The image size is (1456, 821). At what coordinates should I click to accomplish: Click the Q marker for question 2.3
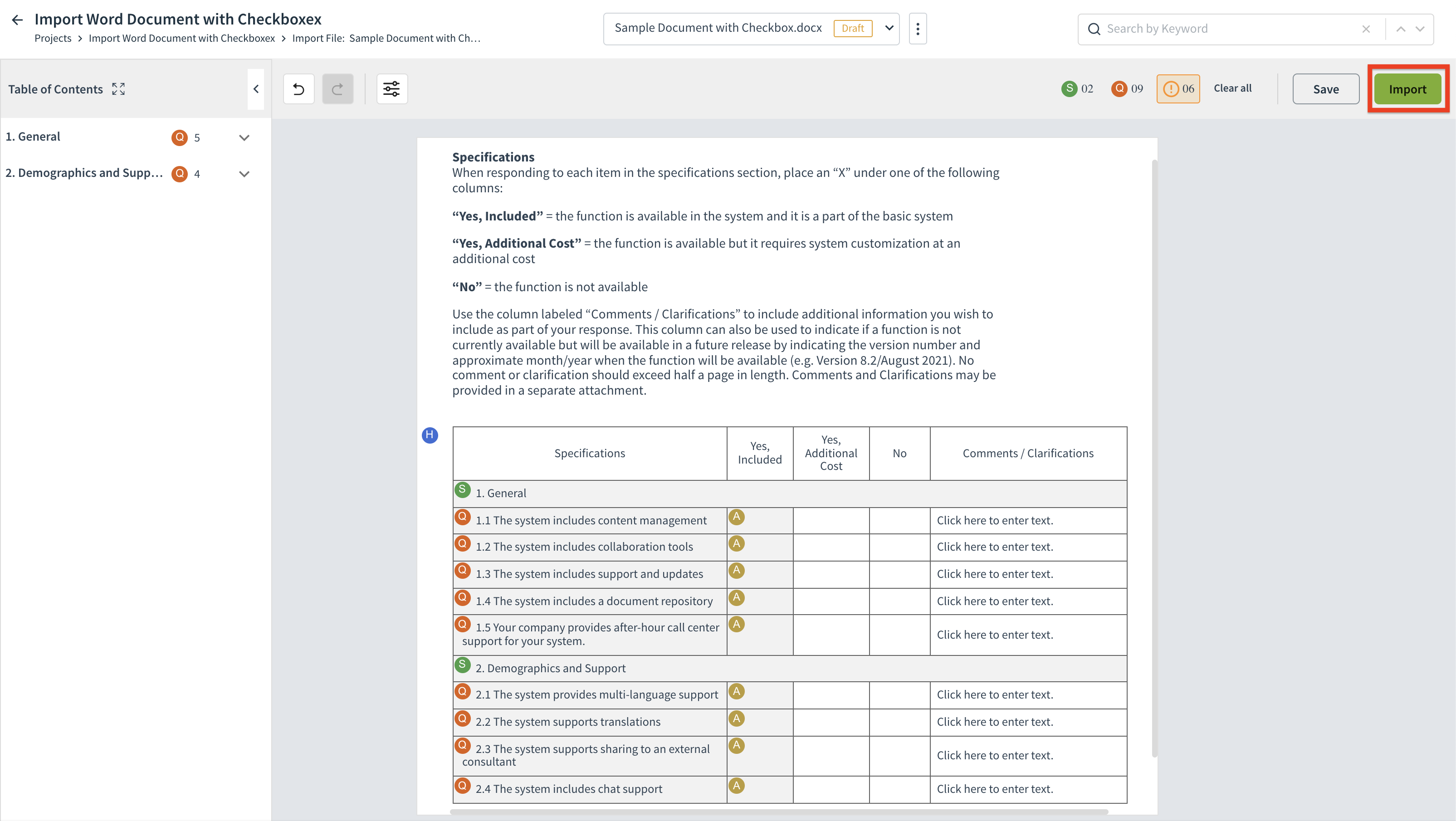(462, 746)
